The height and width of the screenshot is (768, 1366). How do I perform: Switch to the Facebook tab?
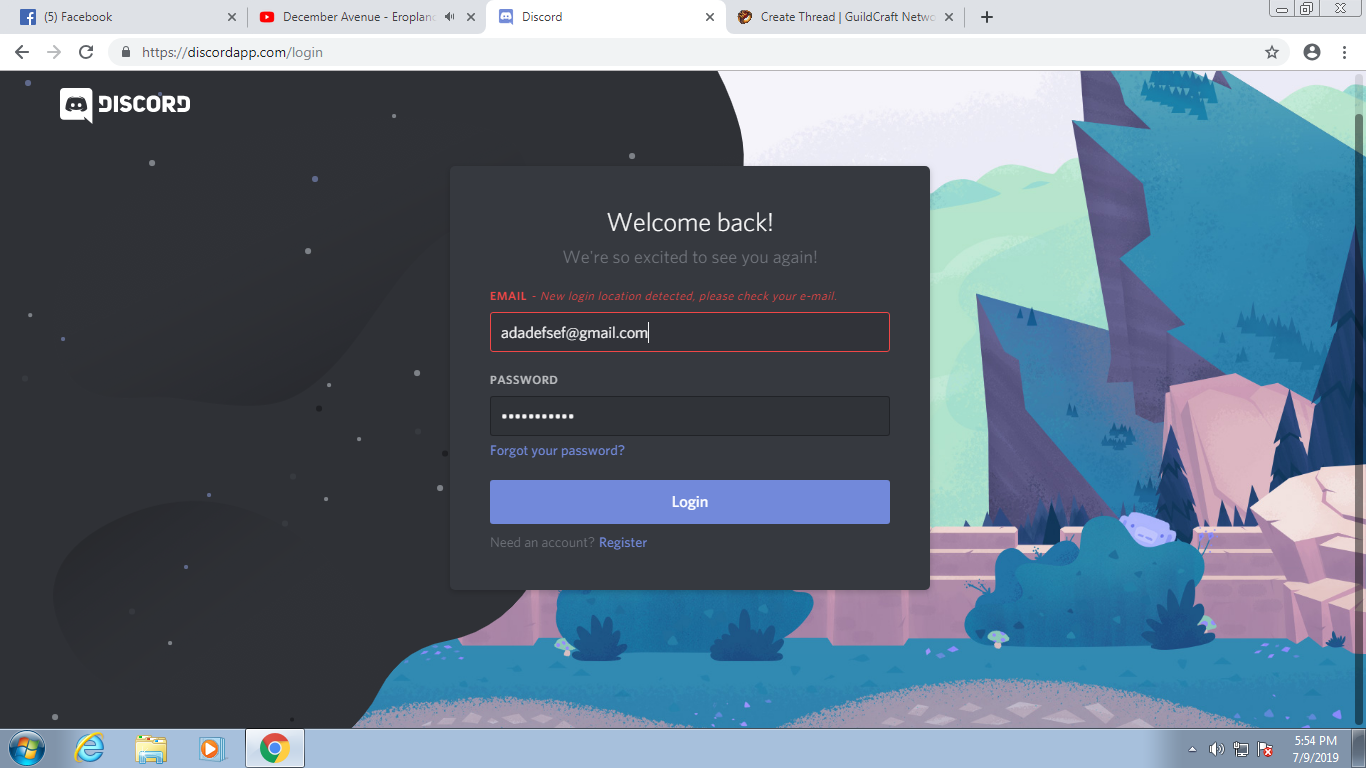point(125,17)
